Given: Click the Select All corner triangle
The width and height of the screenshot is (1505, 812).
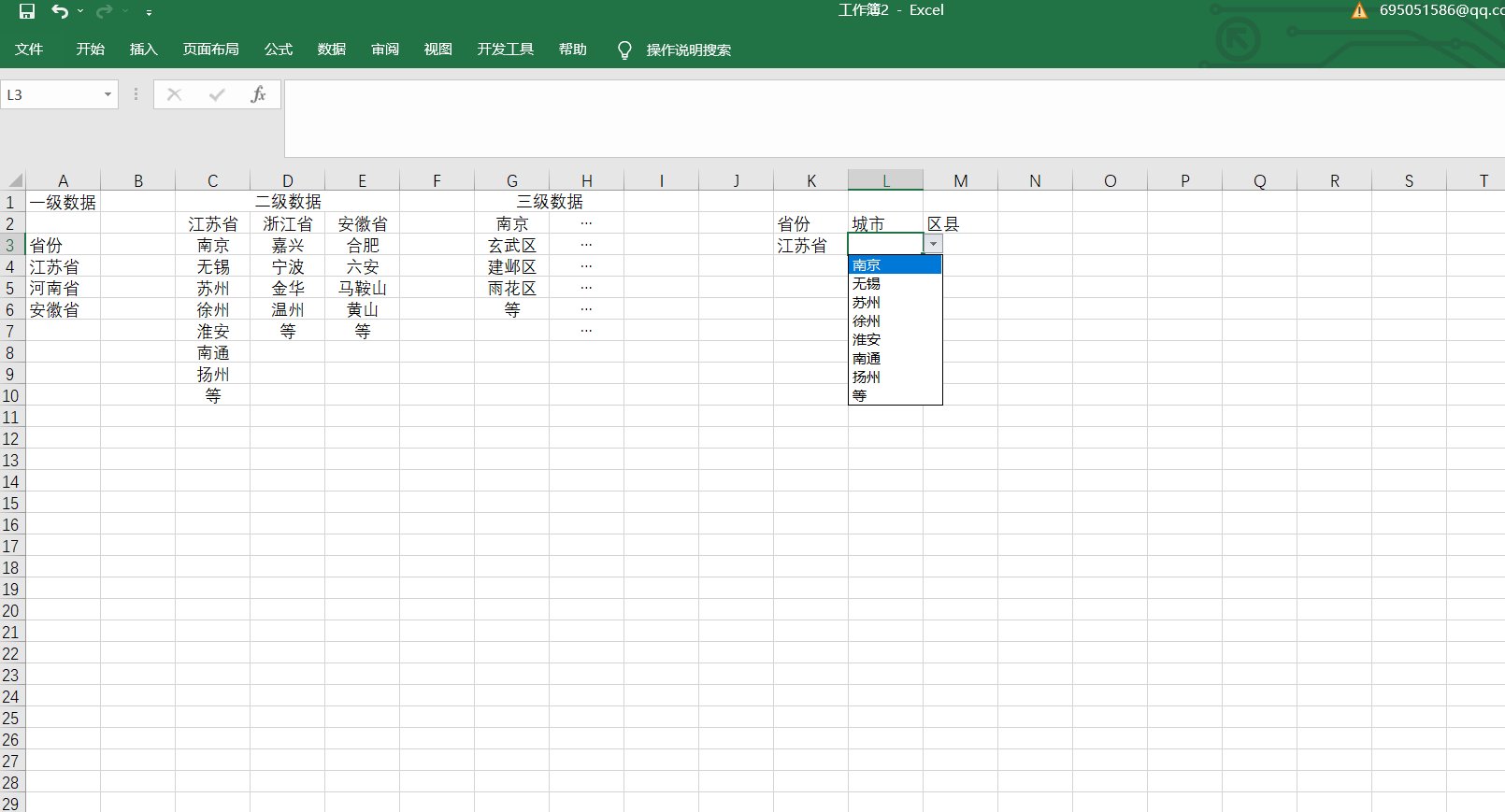Looking at the screenshot, I should pyautogui.click(x=14, y=180).
